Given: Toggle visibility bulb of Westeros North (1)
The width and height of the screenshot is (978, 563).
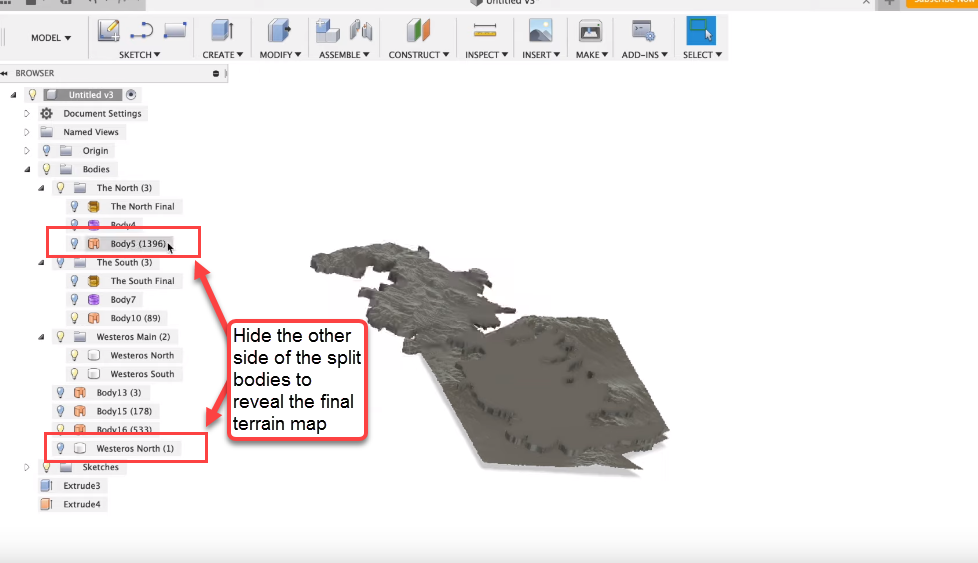Looking at the screenshot, I should (x=61, y=448).
